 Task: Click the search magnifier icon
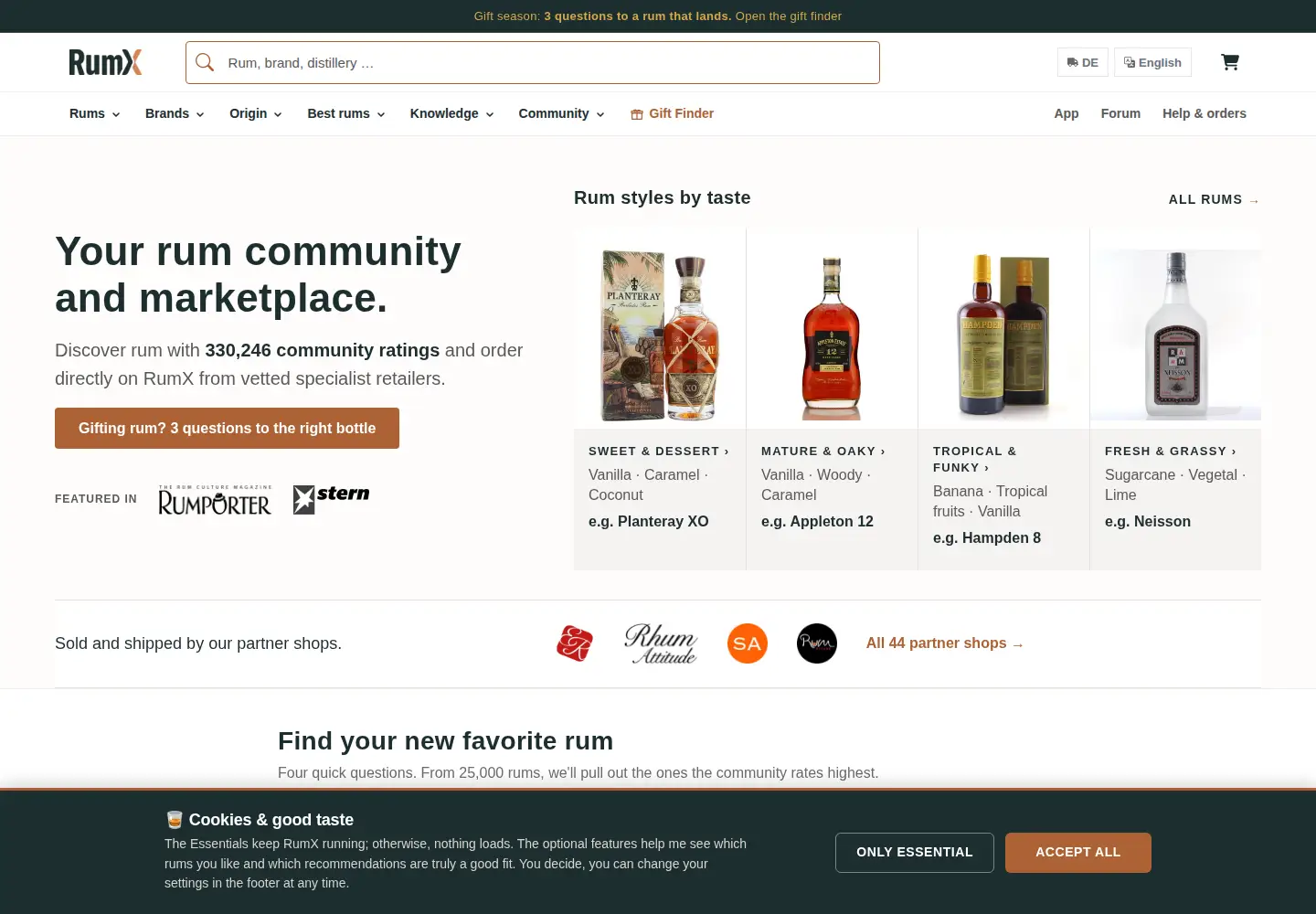205,62
